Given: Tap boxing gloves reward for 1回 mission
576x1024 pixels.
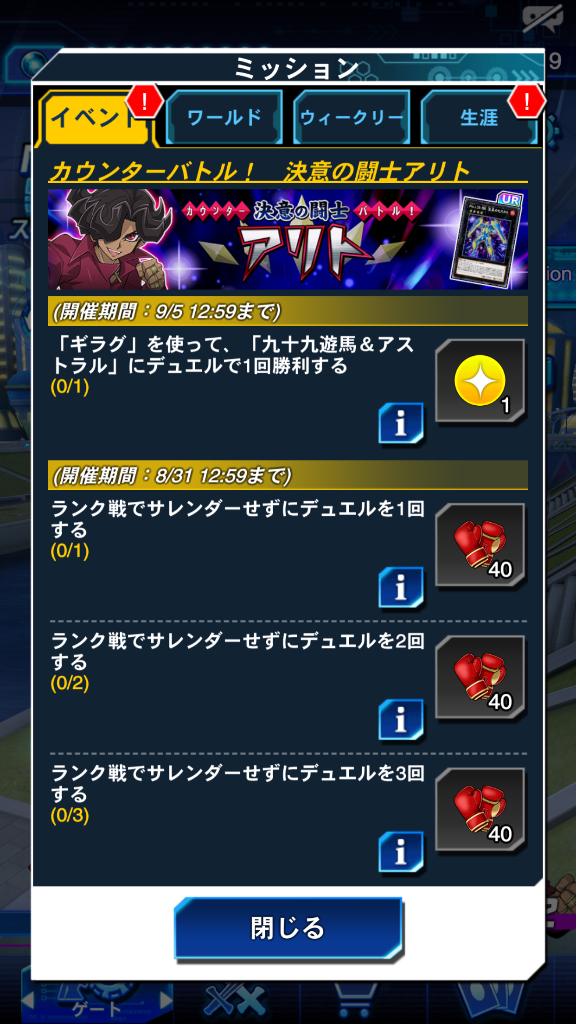Looking at the screenshot, I should point(480,546).
